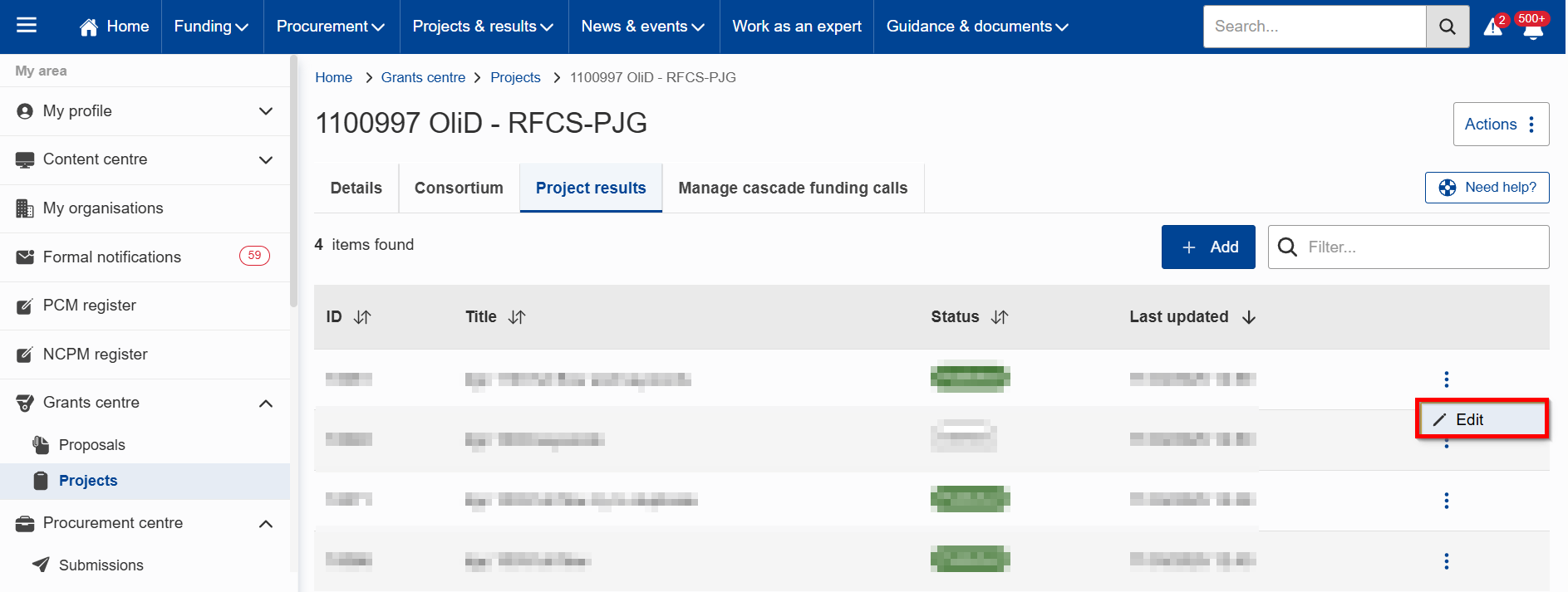The height and width of the screenshot is (592, 1568).
Task: Collapse Procurement centre chevron
Action: (x=266, y=524)
